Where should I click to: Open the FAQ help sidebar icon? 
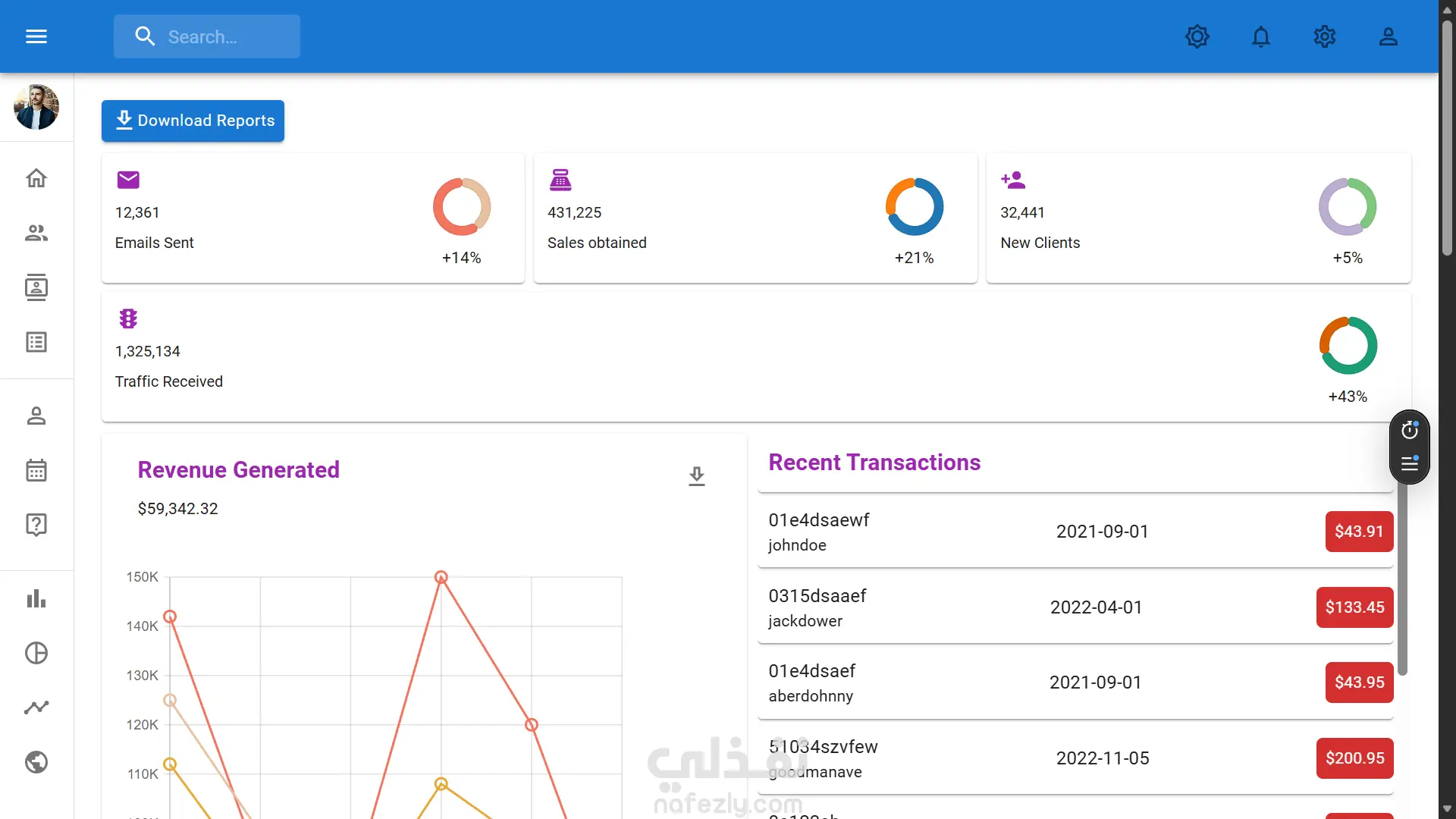[36, 525]
